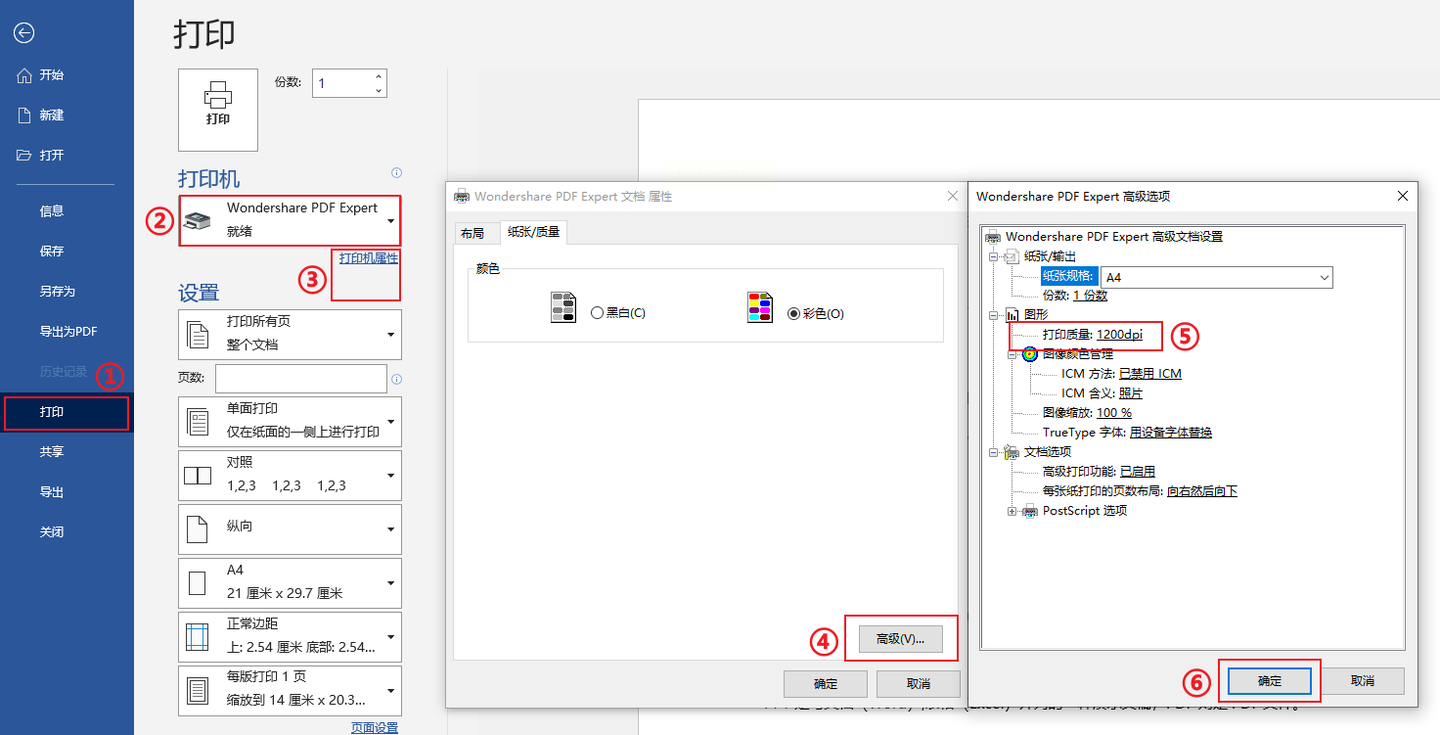1440x735 pixels.
Task: Click 确定 in the 高级选项 dialog
Action: point(1269,681)
